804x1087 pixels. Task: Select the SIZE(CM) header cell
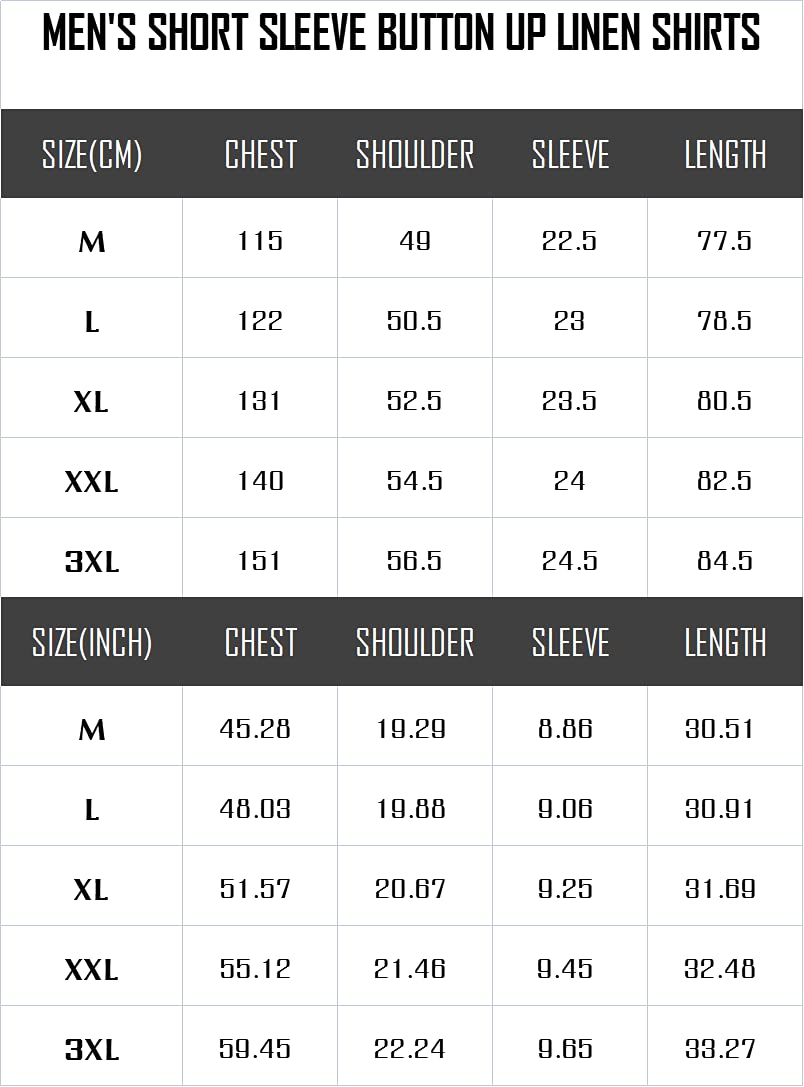click(x=92, y=155)
